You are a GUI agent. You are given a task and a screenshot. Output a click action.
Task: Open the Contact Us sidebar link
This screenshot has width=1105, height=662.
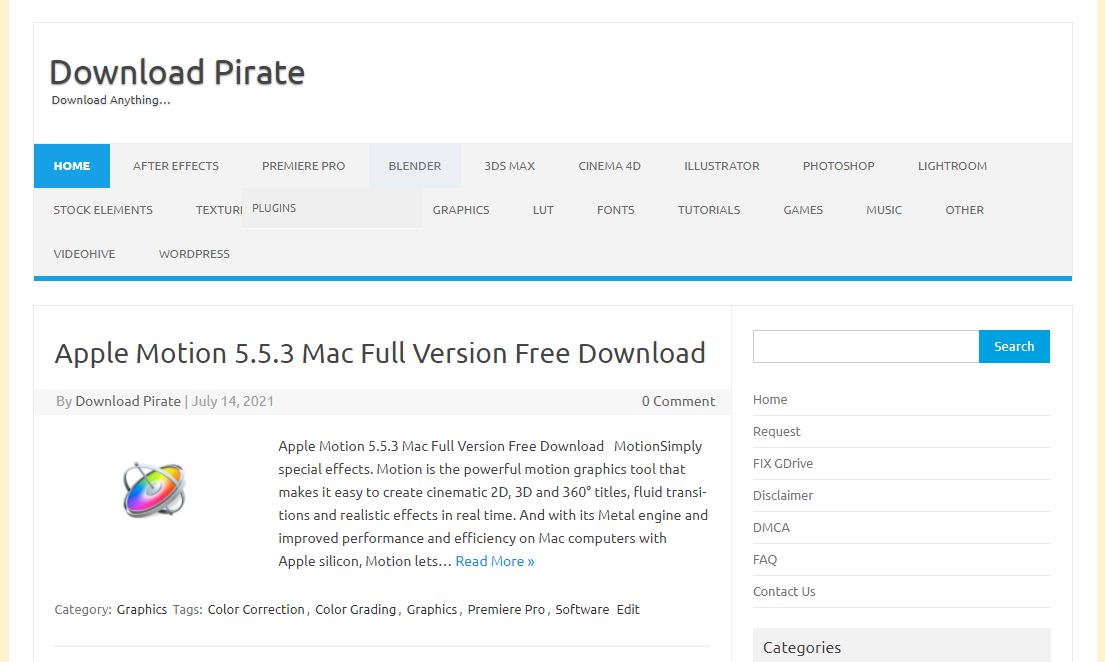(x=784, y=592)
